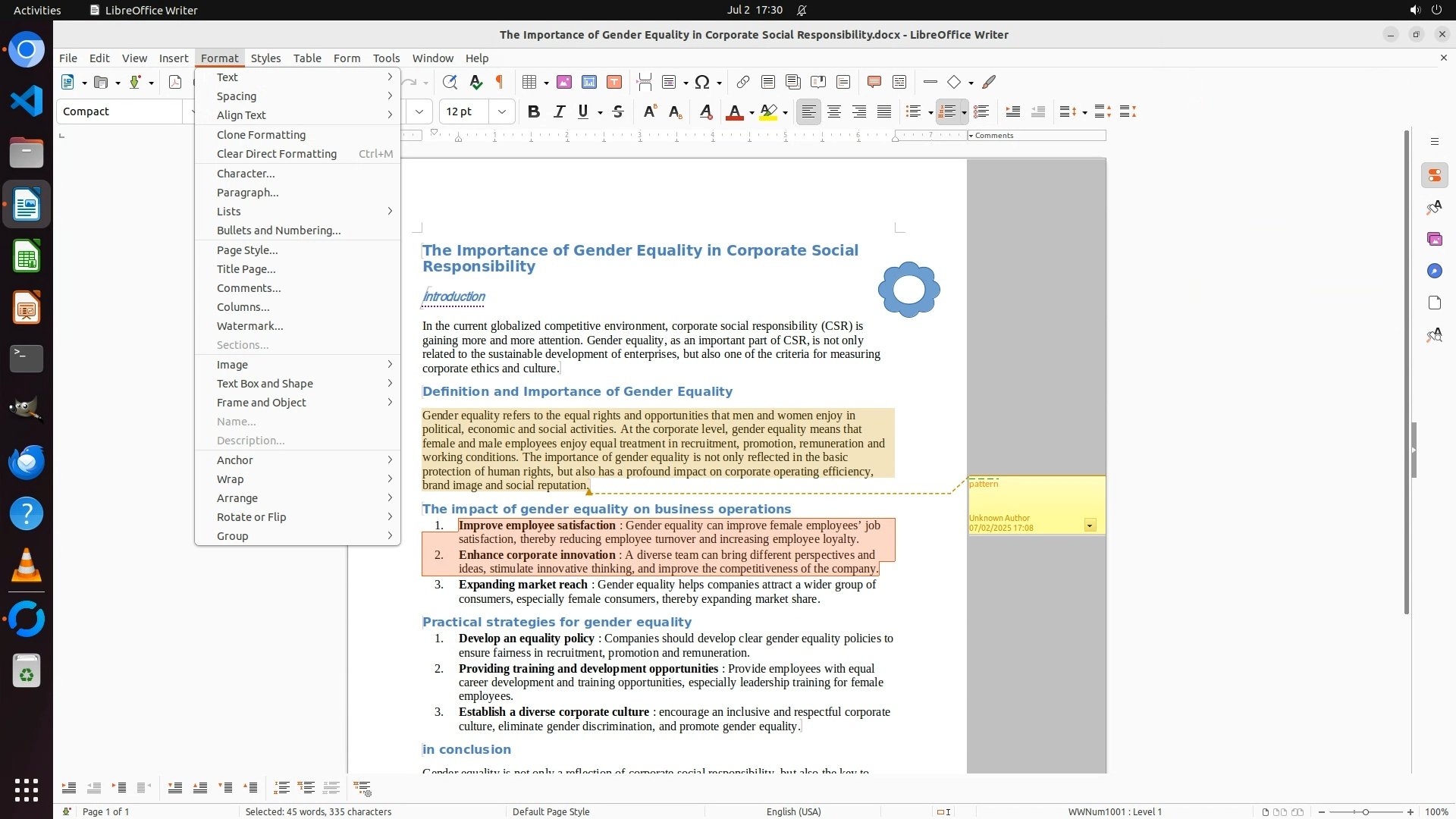Open the sidebar Navigator icon

tap(1434, 271)
